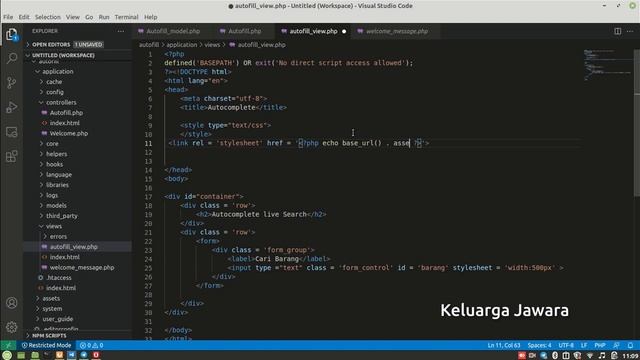Open the Extensions view
This screenshot has height=360, width=640.
(11, 156)
